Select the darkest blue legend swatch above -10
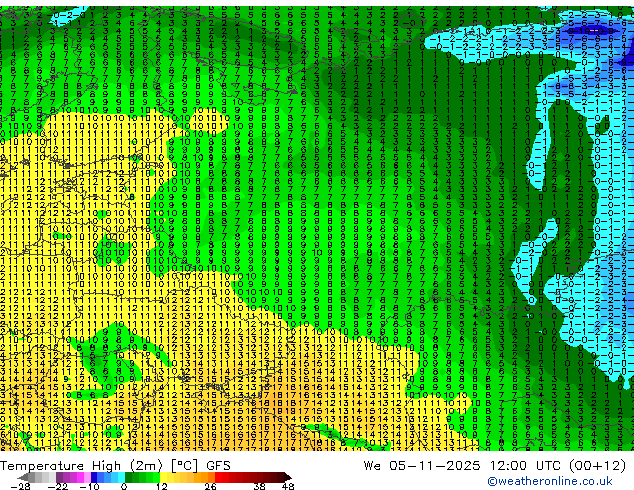This screenshot has width=634, height=490. point(94,477)
